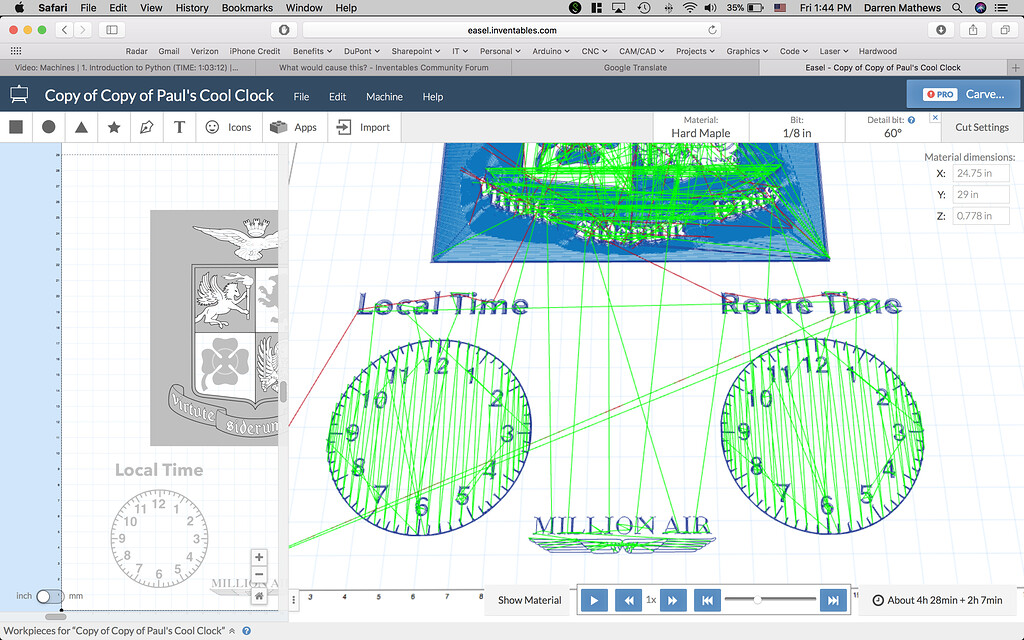
Task: Open the Apps panel
Action: (x=293, y=127)
